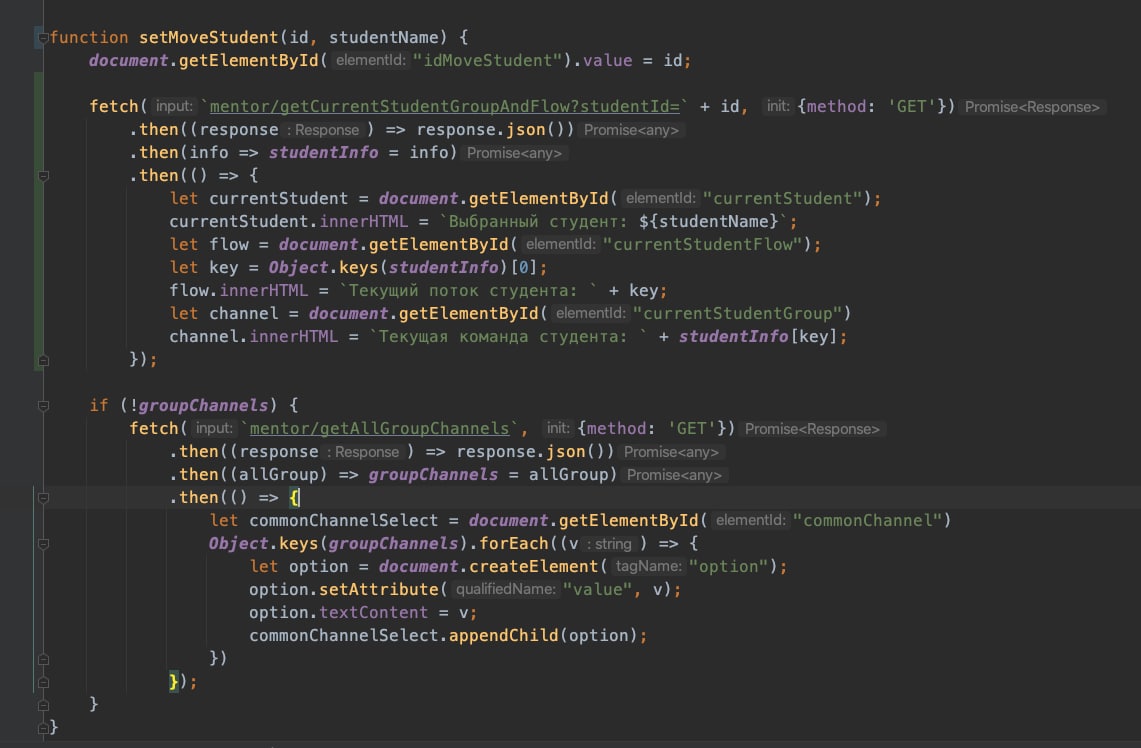Click fold end marker beside first });
The width and height of the screenshot is (1141, 748).
pyautogui.click(x=43, y=360)
